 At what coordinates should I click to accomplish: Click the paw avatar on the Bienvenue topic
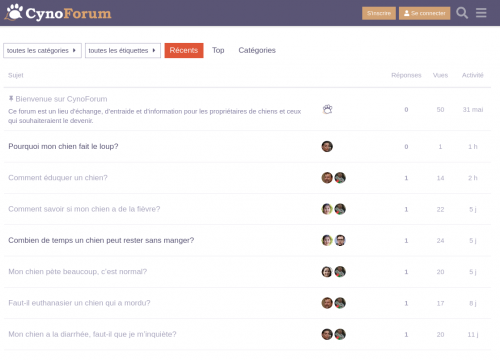(327, 109)
